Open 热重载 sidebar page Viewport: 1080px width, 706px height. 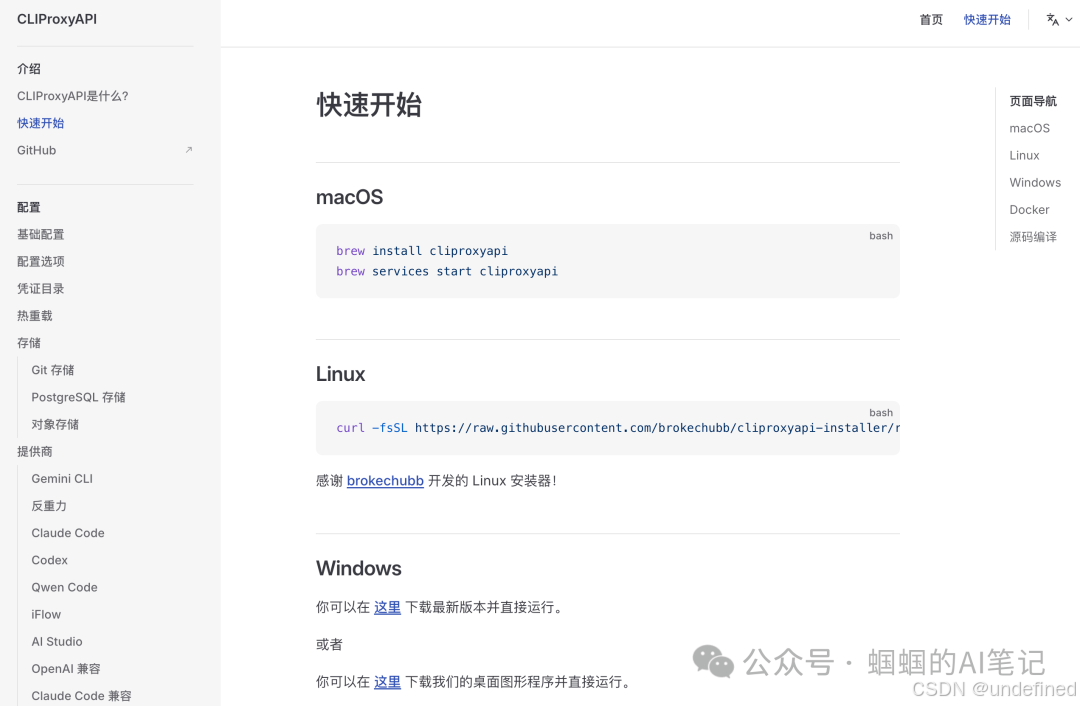[x=34, y=315]
